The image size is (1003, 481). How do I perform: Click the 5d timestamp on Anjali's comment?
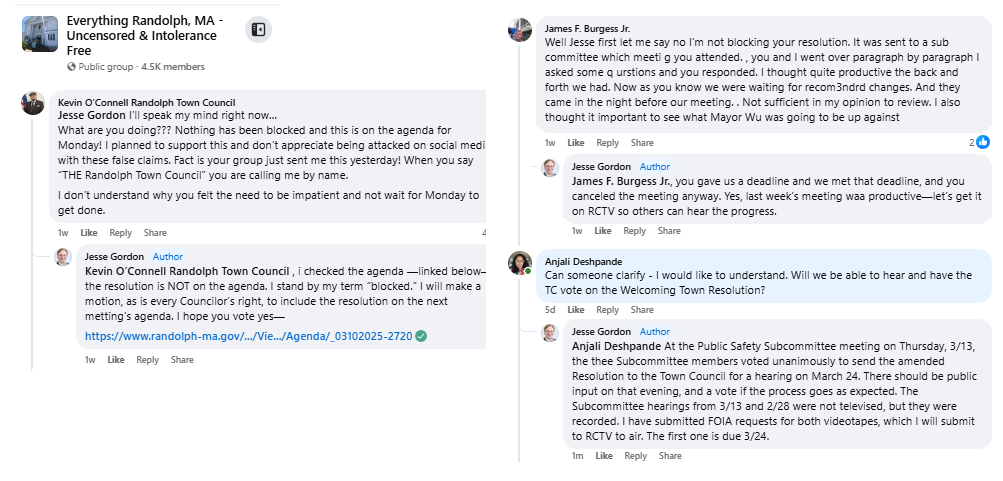[x=550, y=309]
